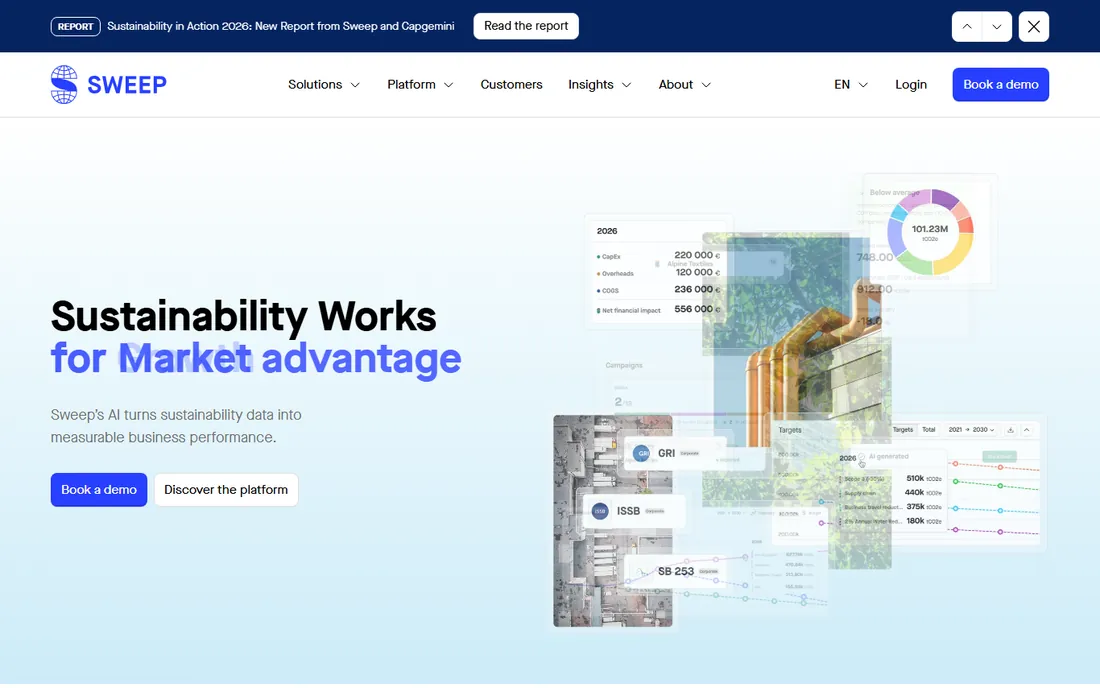Click '556 000 €' net financial impact value

(x=697, y=309)
